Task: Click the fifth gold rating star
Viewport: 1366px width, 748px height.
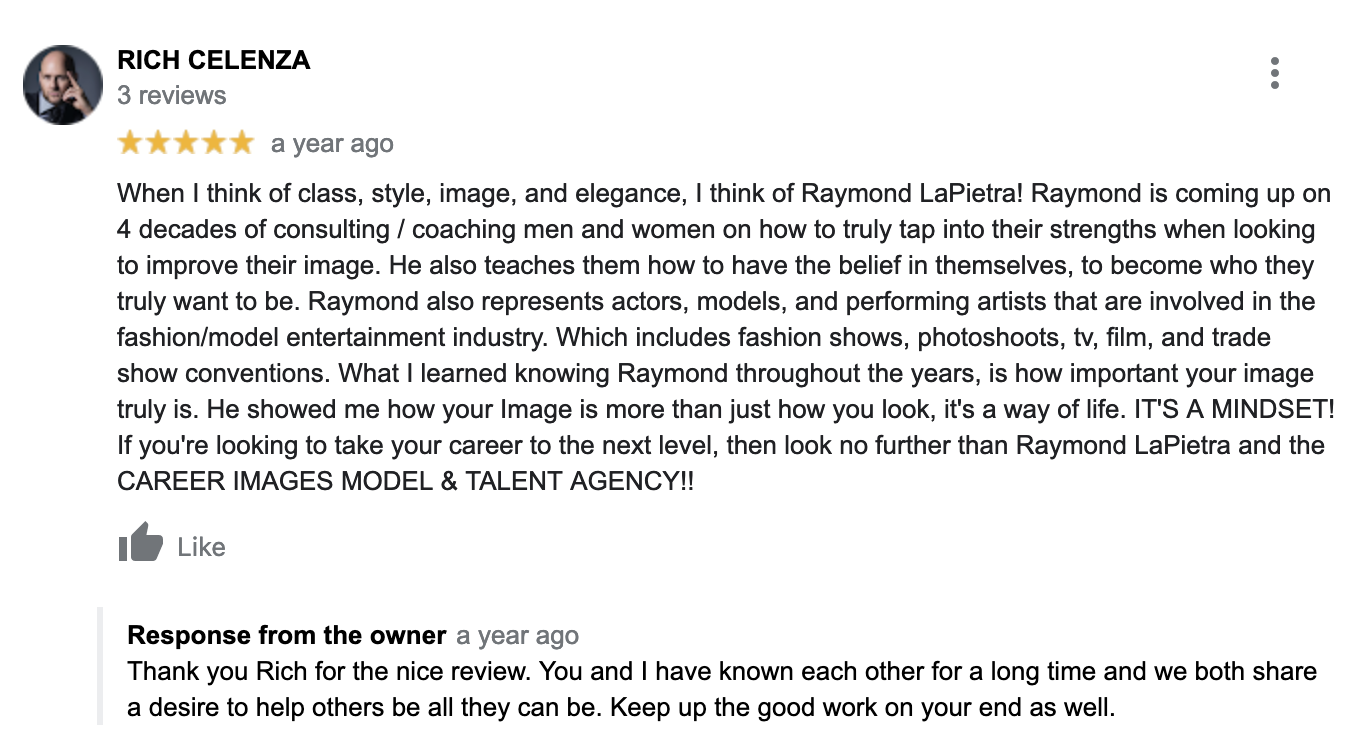Action: coord(242,143)
